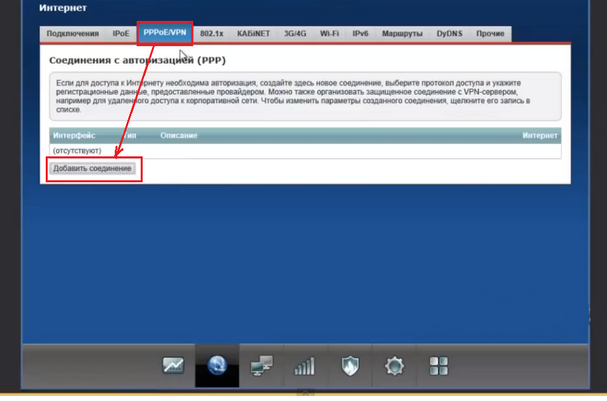Switch to the IPv6 tab
The height and width of the screenshot is (401, 607).
(360, 34)
